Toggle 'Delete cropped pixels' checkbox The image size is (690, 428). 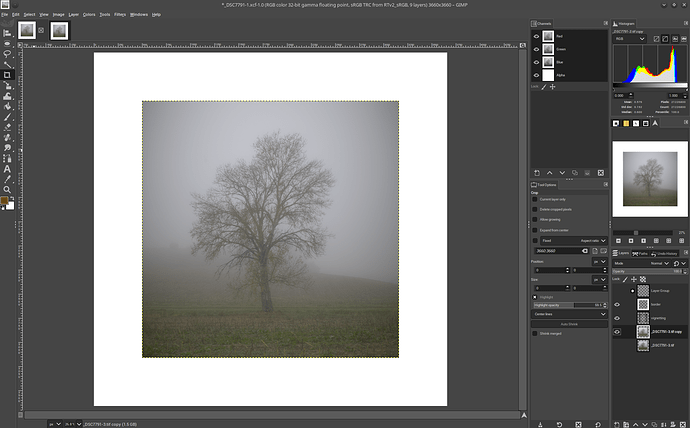tap(535, 209)
